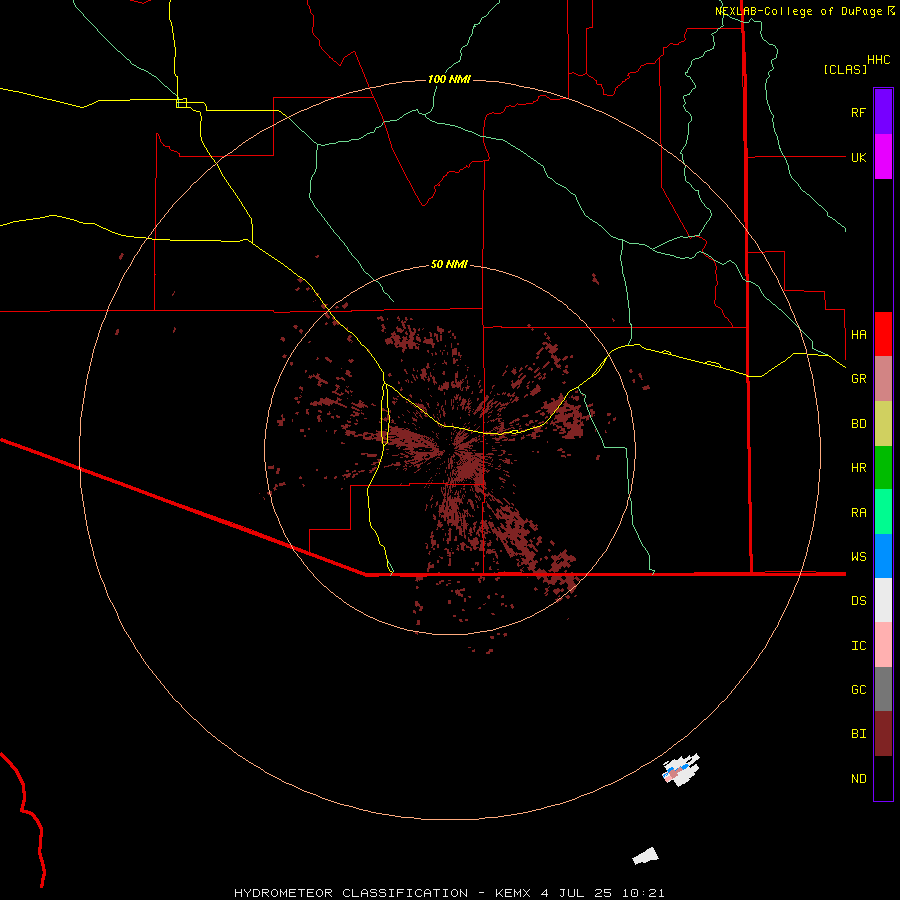900x900 pixels.
Task: Click the magenta UK legend color swatch
Action: point(883,157)
